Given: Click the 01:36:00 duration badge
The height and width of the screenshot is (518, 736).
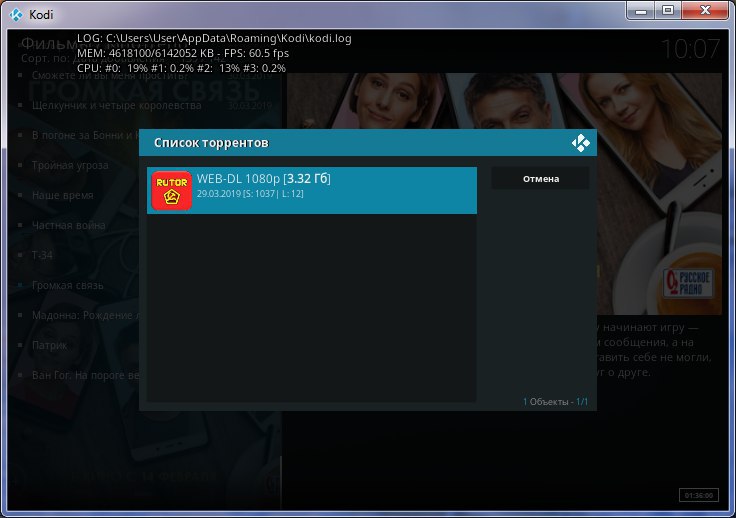Looking at the screenshot, I should point(699,495).
